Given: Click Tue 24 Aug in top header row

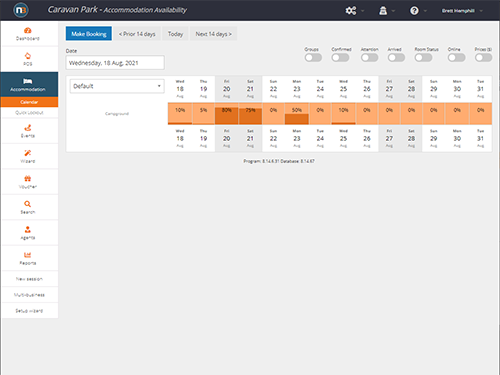Looking at the screenshot, I should point(320,89).
